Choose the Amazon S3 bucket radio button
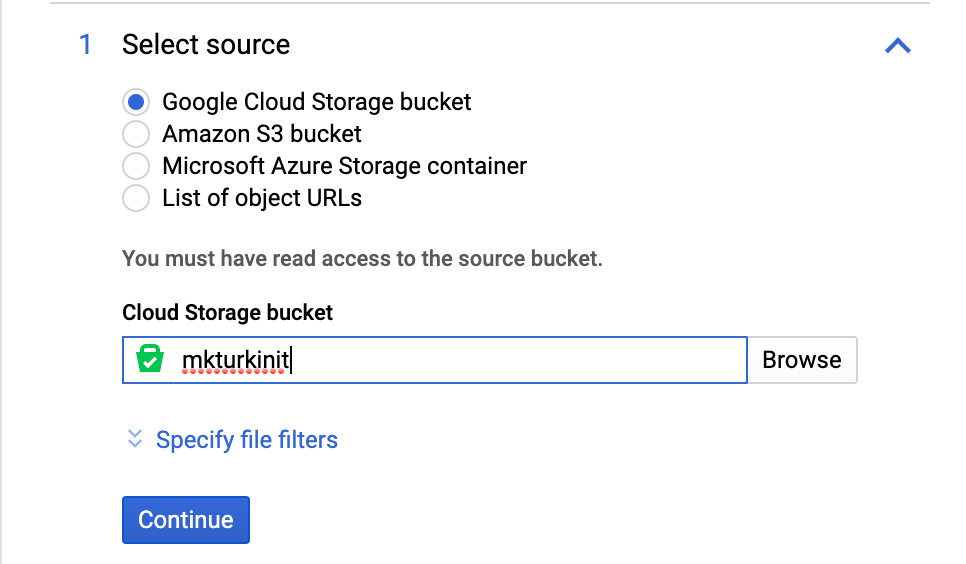Viewport: 966px width, 564px height. click(x=136, y=134)
